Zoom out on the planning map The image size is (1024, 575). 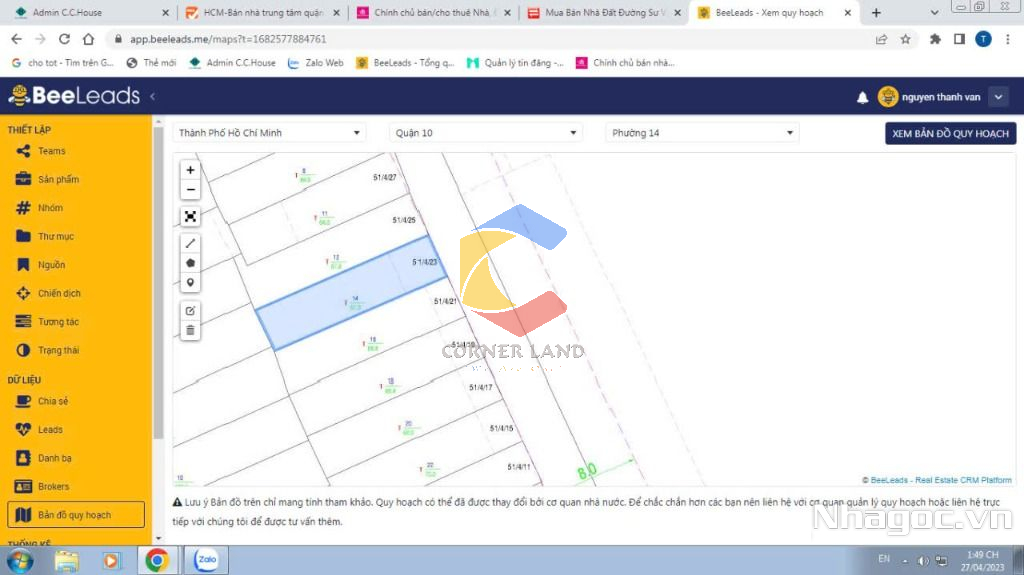191,189
